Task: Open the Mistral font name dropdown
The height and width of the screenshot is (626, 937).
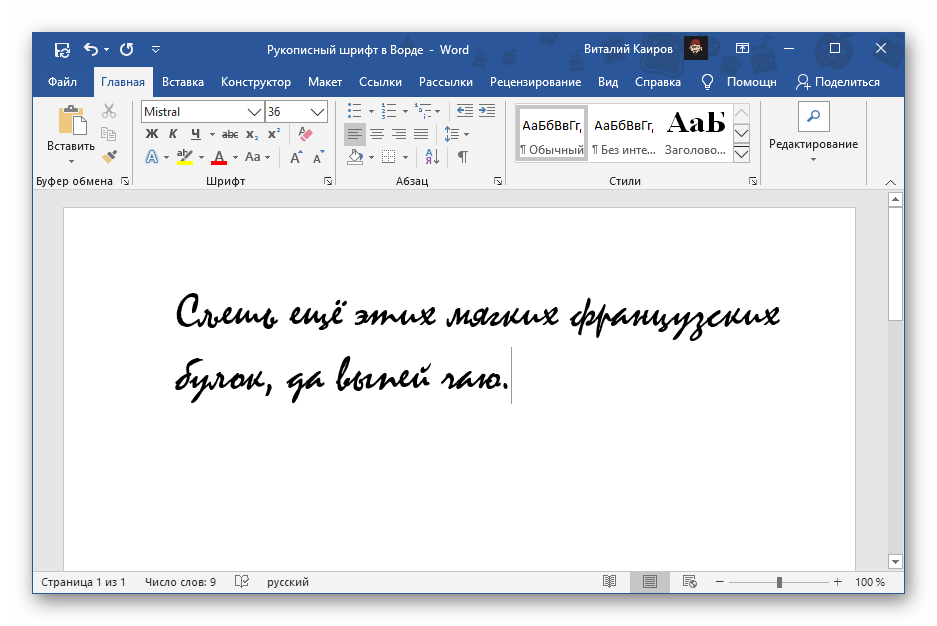Action: point(254,112)
